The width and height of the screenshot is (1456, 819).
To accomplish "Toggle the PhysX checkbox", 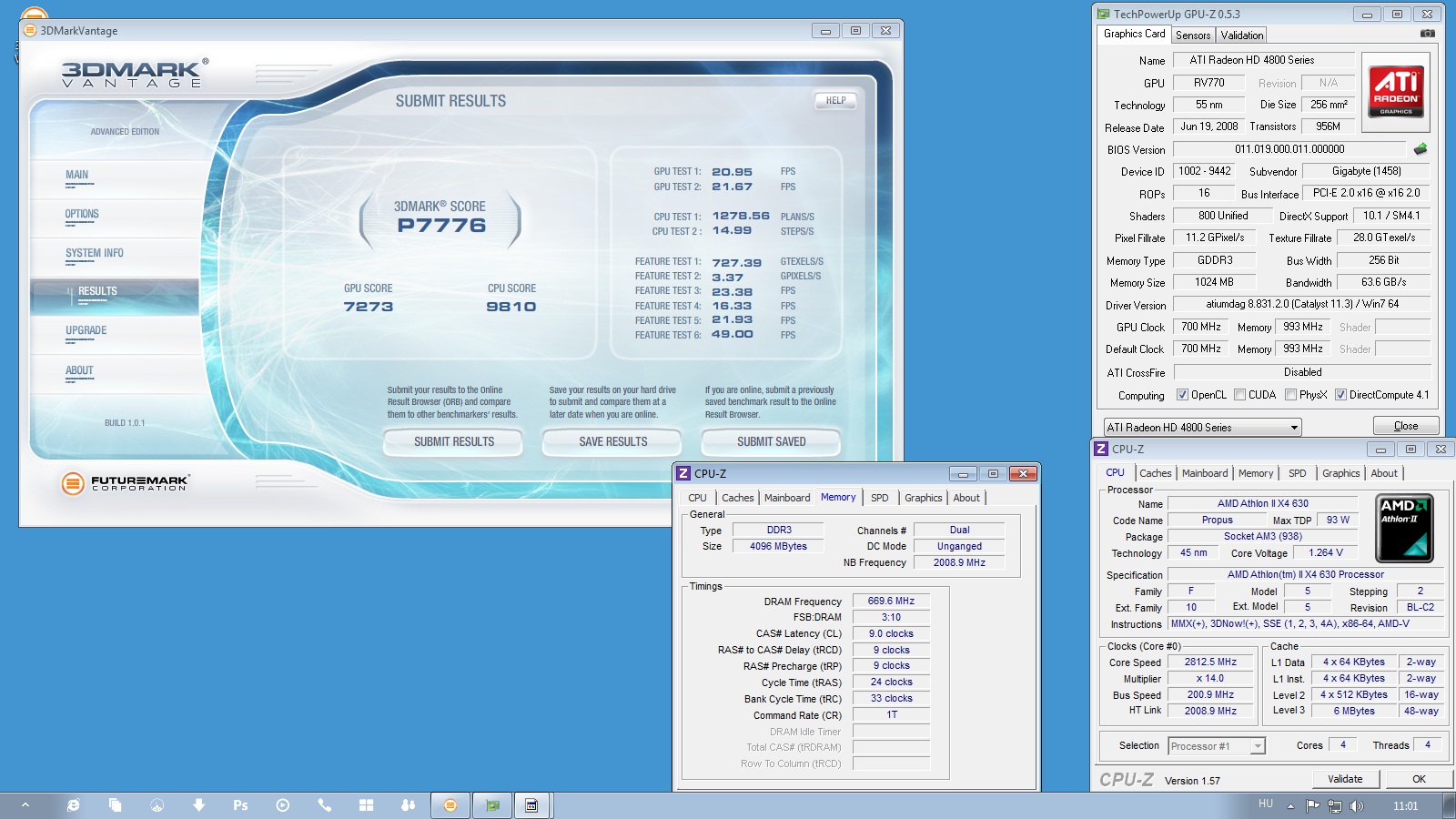I will pyautogui.click(x=1290, y=395).
